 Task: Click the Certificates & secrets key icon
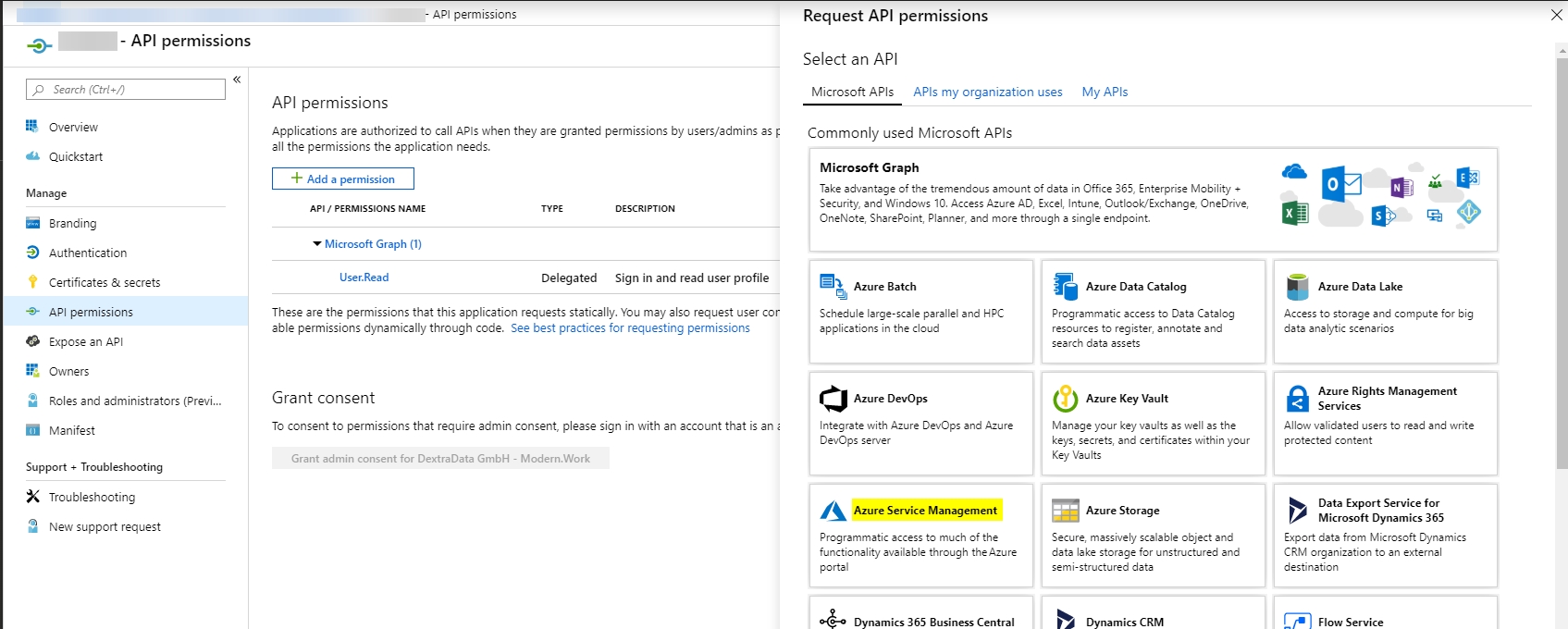(32, 282)
